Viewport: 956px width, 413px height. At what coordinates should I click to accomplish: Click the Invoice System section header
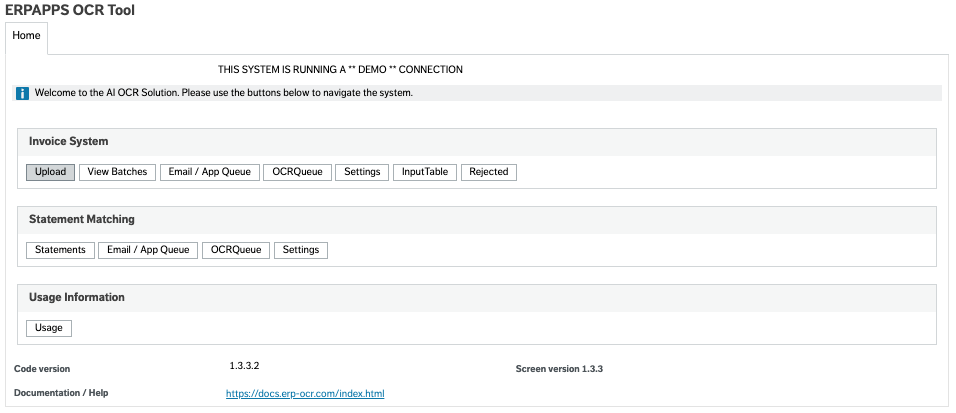(x=477, y=142)
